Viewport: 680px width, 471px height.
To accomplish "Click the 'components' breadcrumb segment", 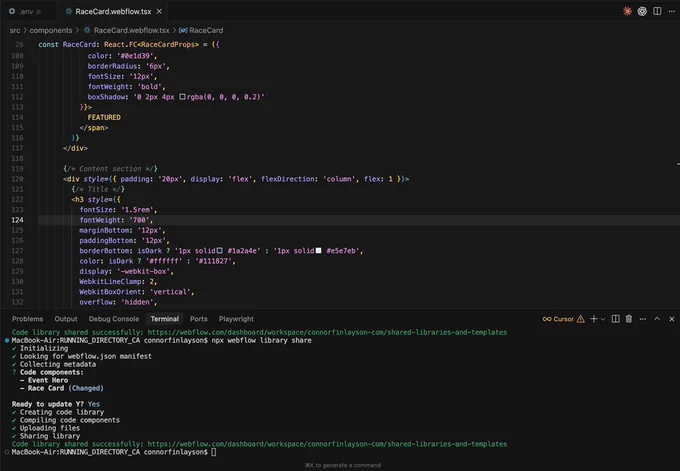I will (x=51, y=30).
